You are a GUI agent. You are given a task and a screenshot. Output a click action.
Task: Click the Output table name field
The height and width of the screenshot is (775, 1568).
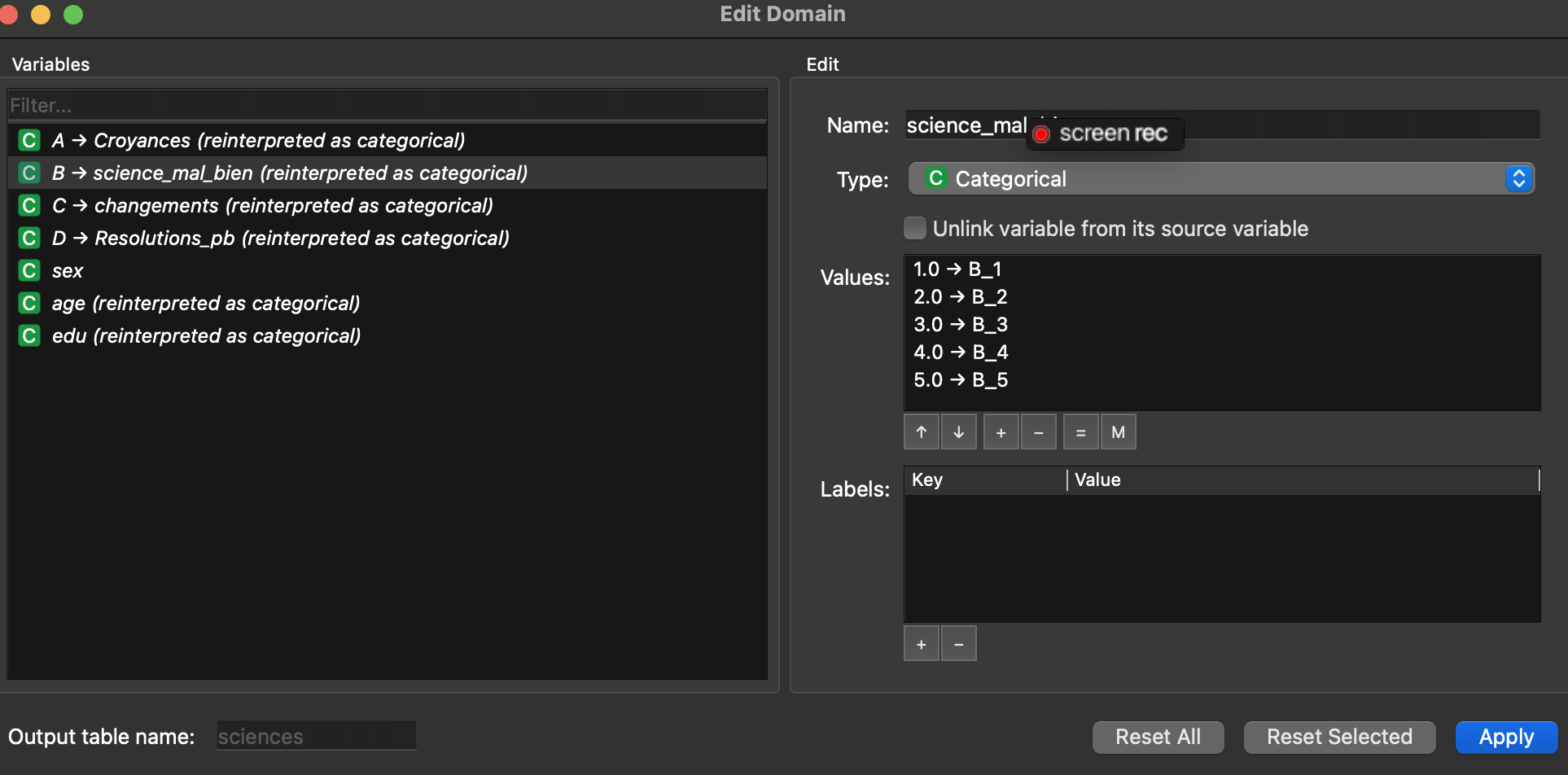point(316,737)
